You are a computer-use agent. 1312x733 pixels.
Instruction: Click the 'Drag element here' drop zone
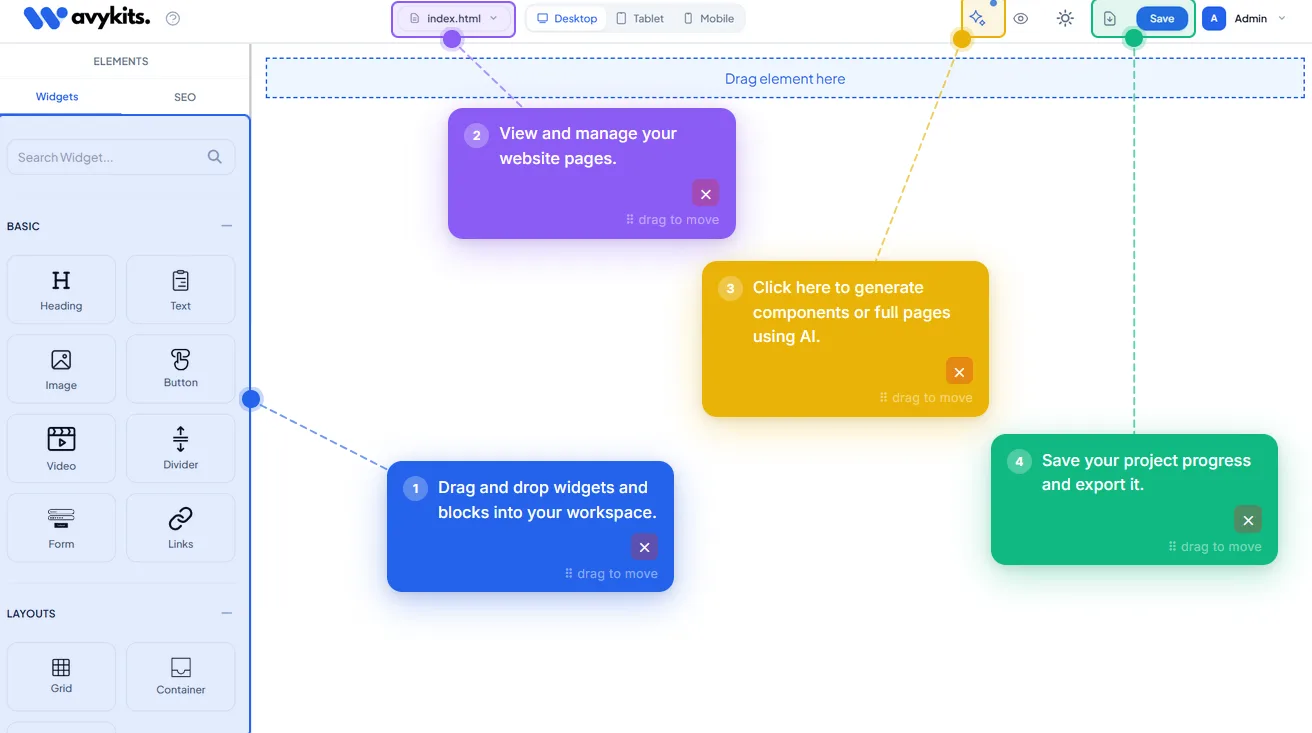tap(785, 78)
